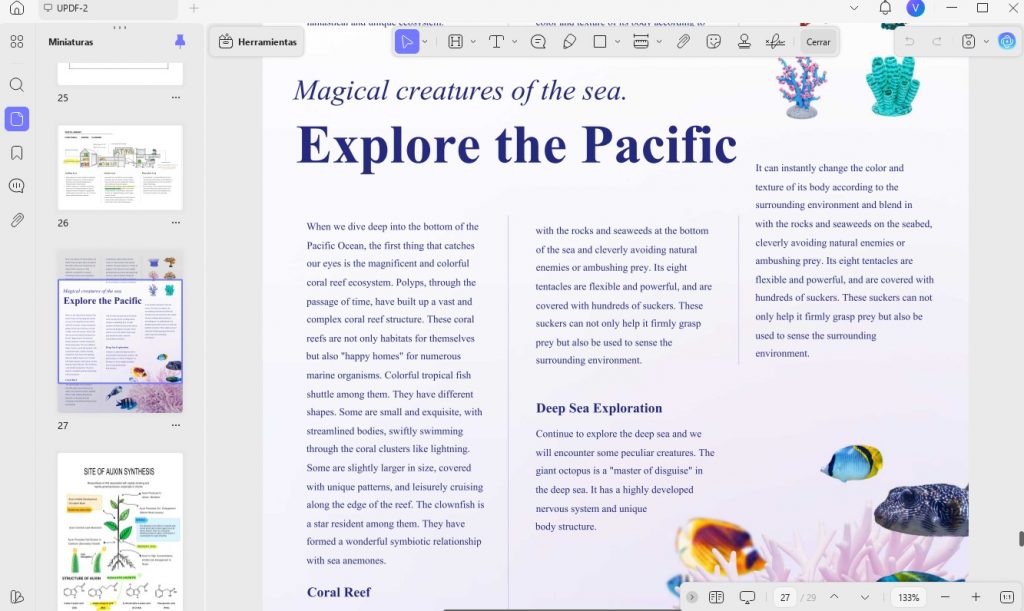Select the pencil drawing tool

(x=569, y=42)
